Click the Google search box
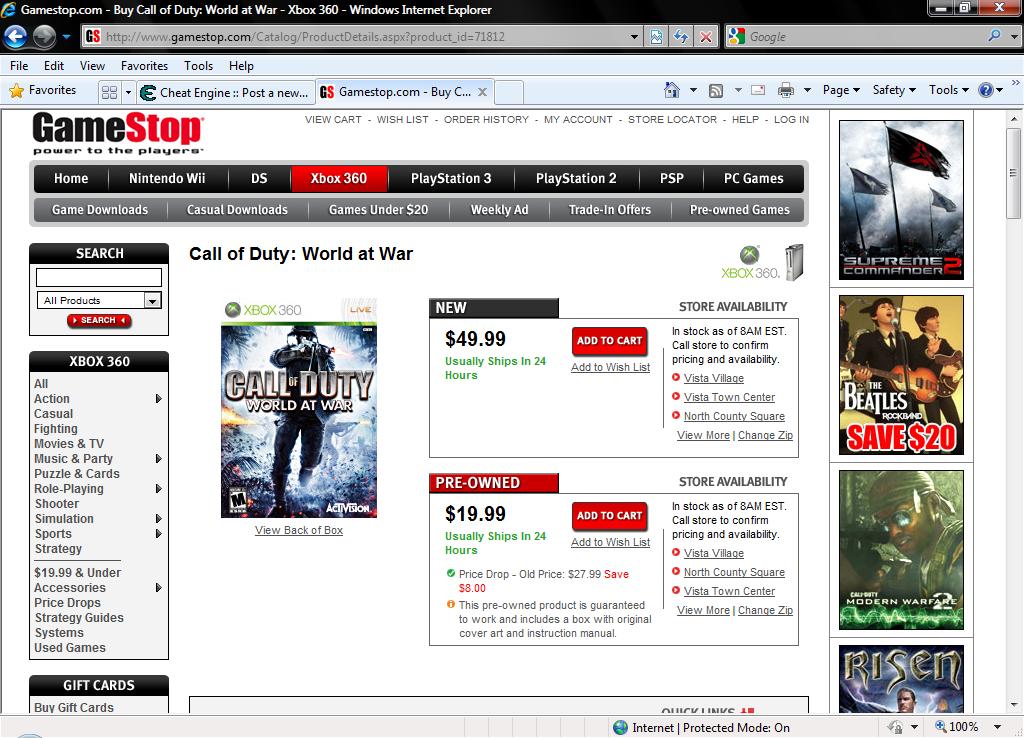1024x738 pixels. tap(864, 37)
